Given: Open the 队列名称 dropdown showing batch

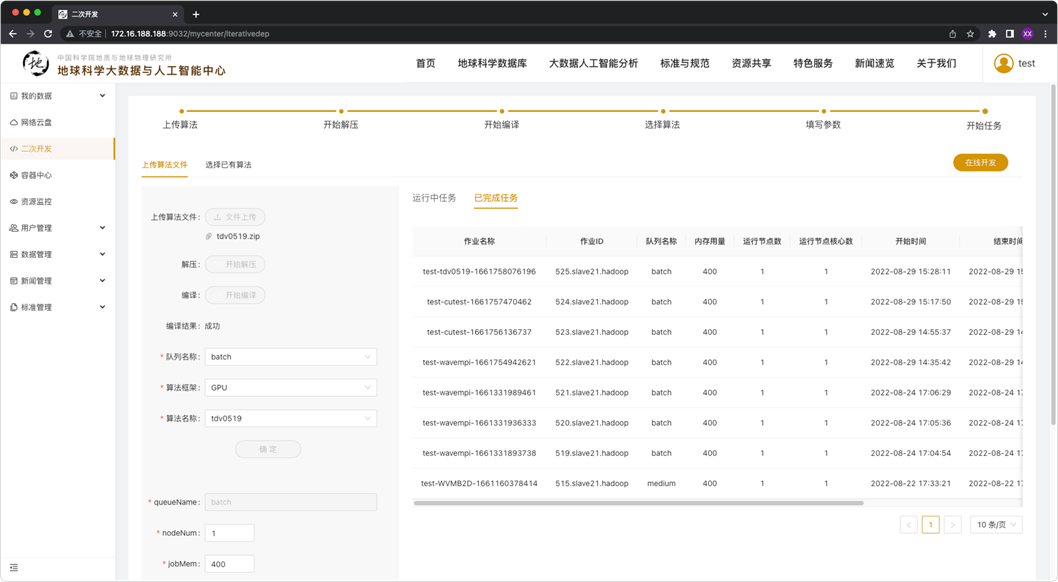Looking at the screenshot, I should coord(290,357).
